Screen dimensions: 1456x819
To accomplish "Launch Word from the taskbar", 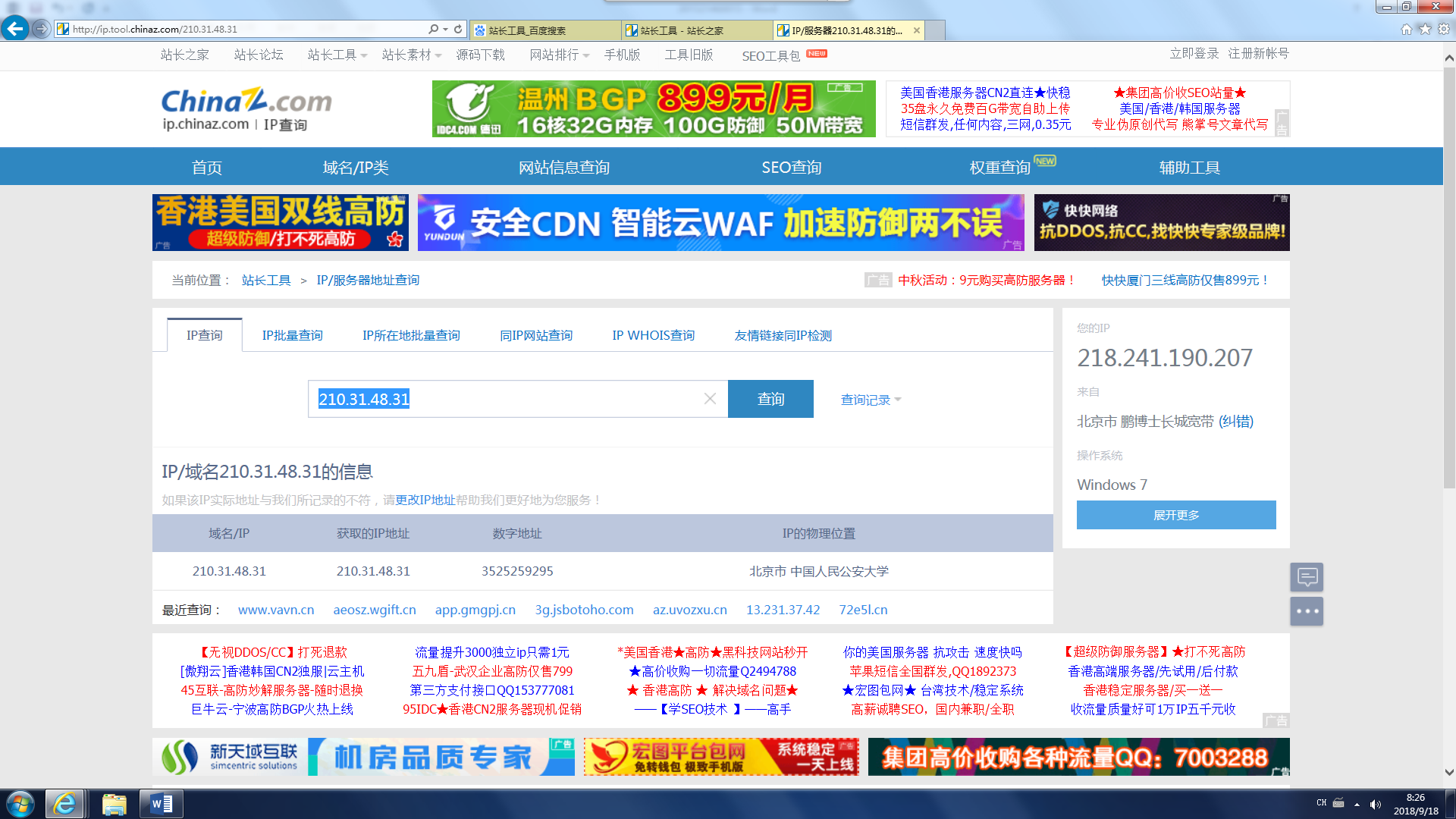I will tap(162, 804).
